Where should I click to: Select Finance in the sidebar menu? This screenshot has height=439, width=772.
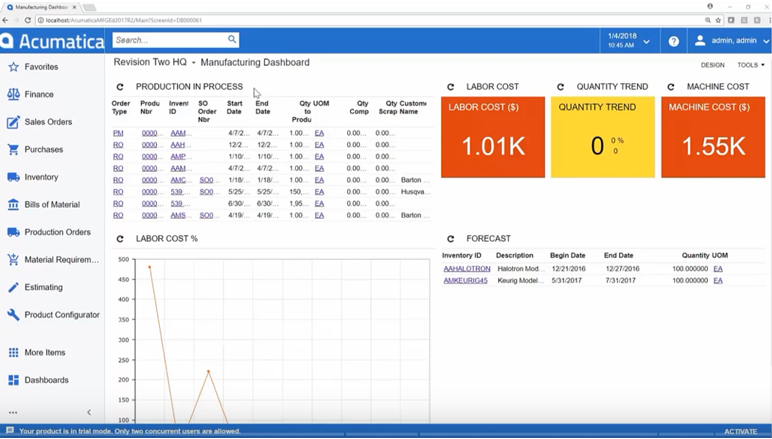(39, 94)
